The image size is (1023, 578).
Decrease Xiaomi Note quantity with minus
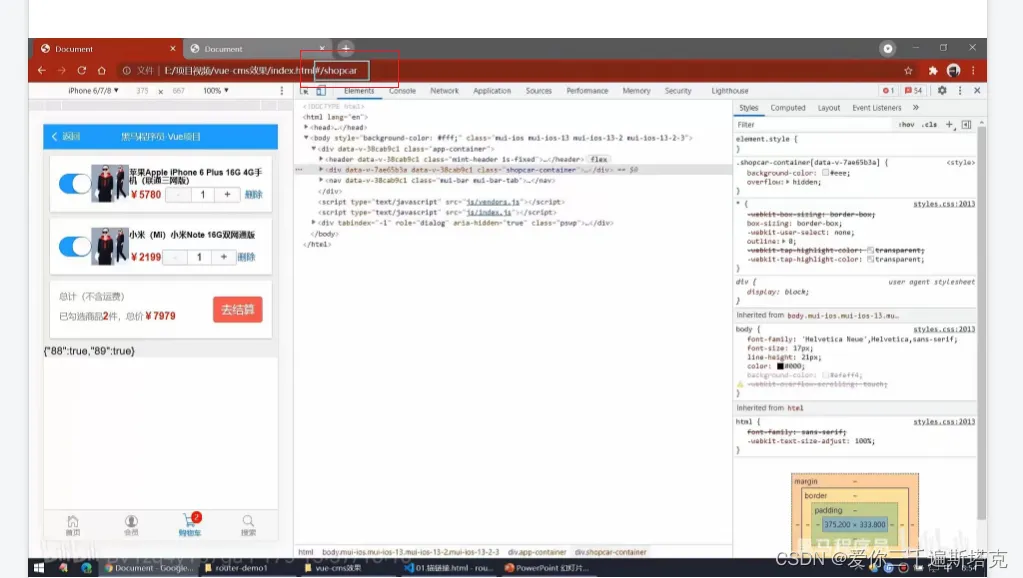pos(175,257)
